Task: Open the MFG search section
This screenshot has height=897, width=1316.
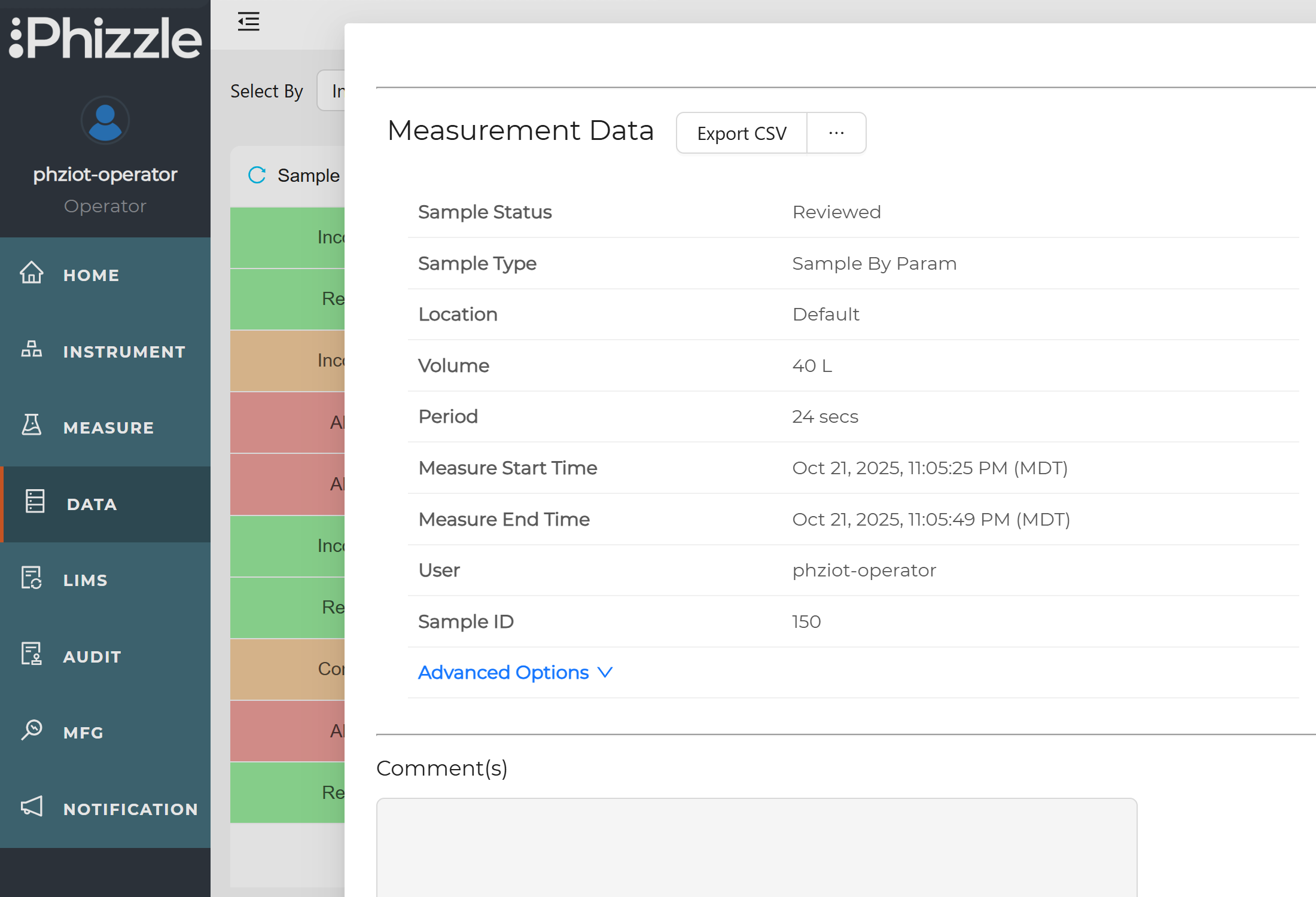Action: [x=84, y=731]
